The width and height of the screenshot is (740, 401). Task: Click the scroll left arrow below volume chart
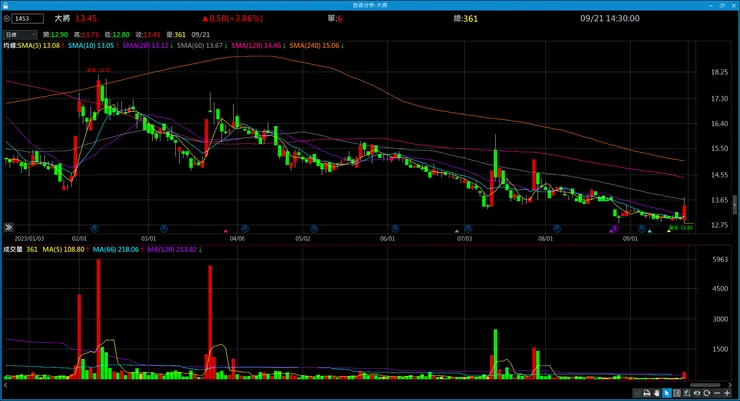pos(6,385)
